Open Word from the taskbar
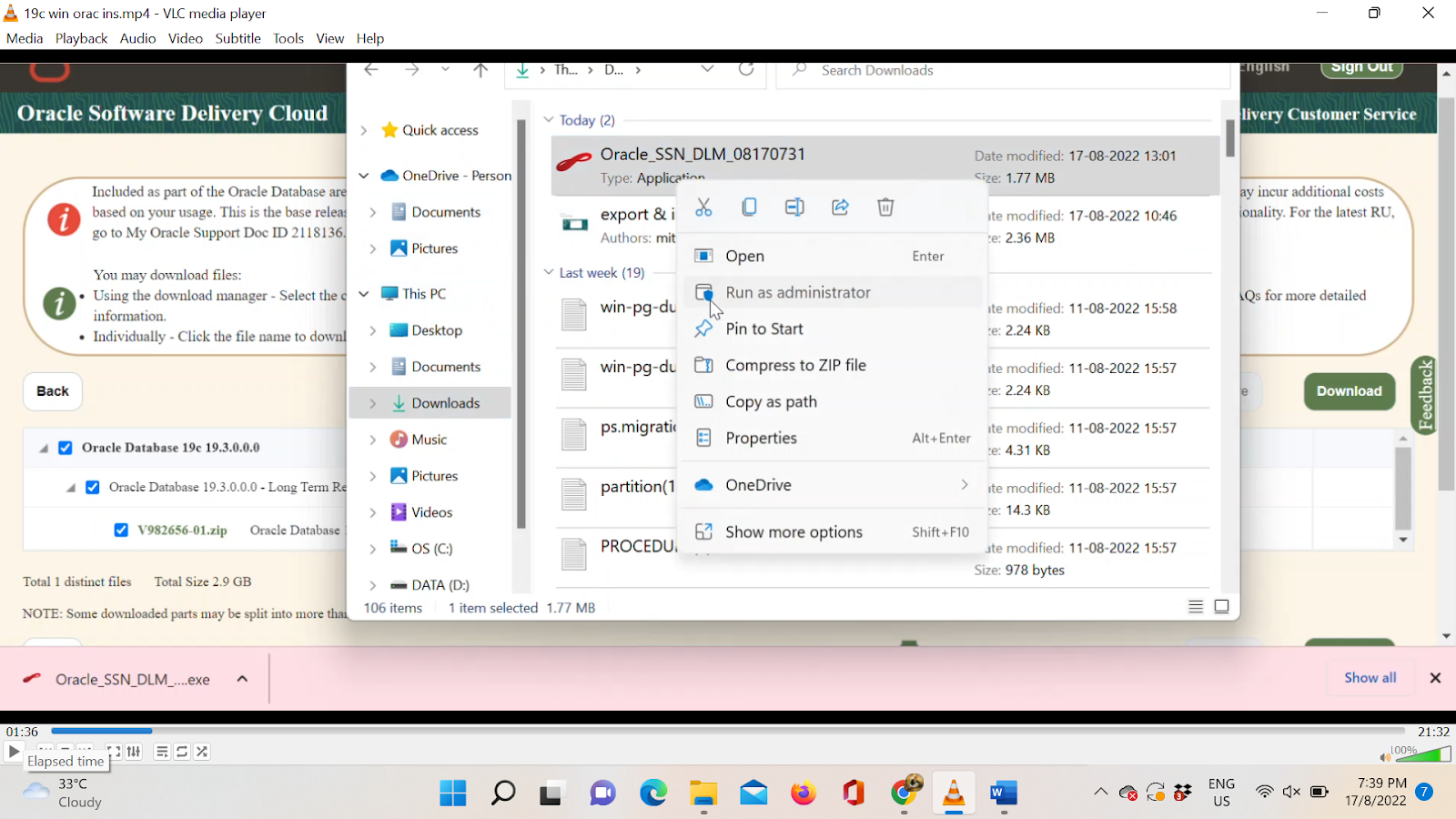The height and width of the screenshot is (819, 1456). tap(1003, 794)
